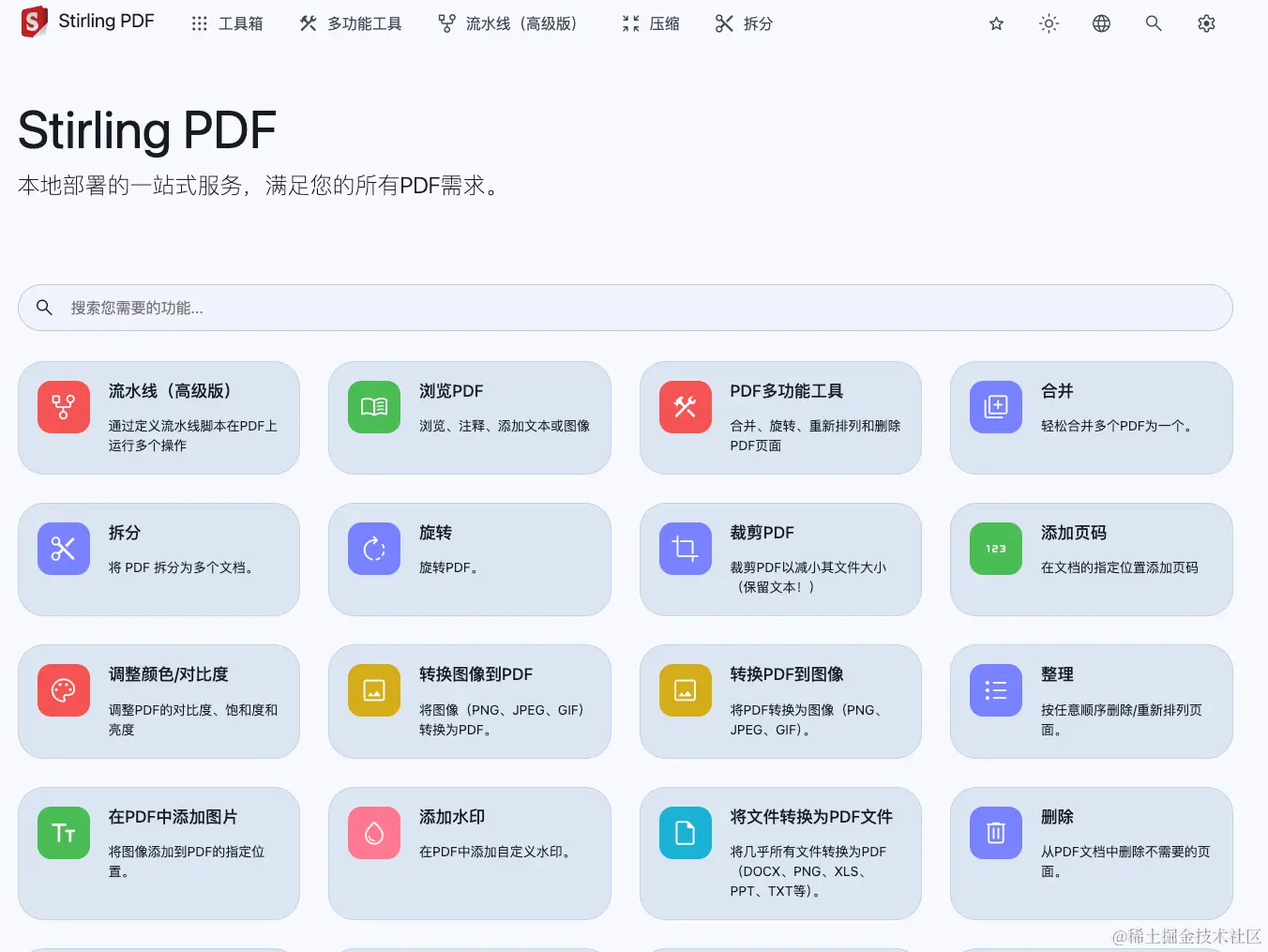The width and height of the screenshot is (1268, 952).
Task: Select 拆分 in the top navigation
Action: pos(744,23)
